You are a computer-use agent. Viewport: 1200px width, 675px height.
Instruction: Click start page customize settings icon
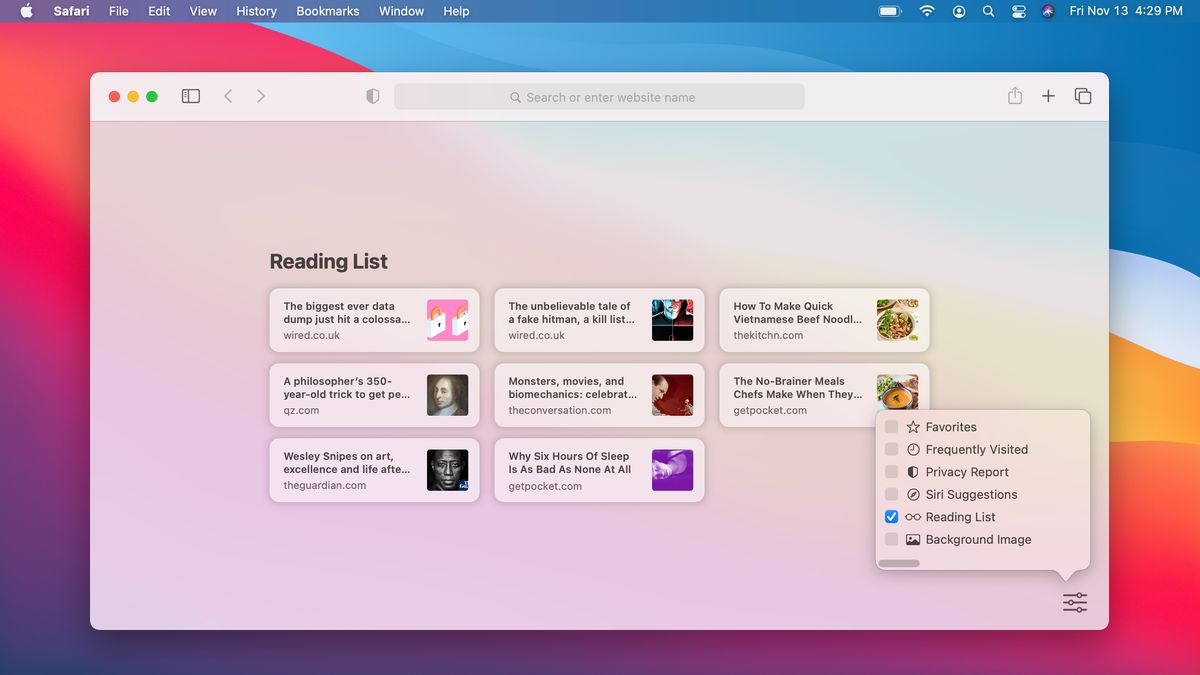pos(1075,602)
